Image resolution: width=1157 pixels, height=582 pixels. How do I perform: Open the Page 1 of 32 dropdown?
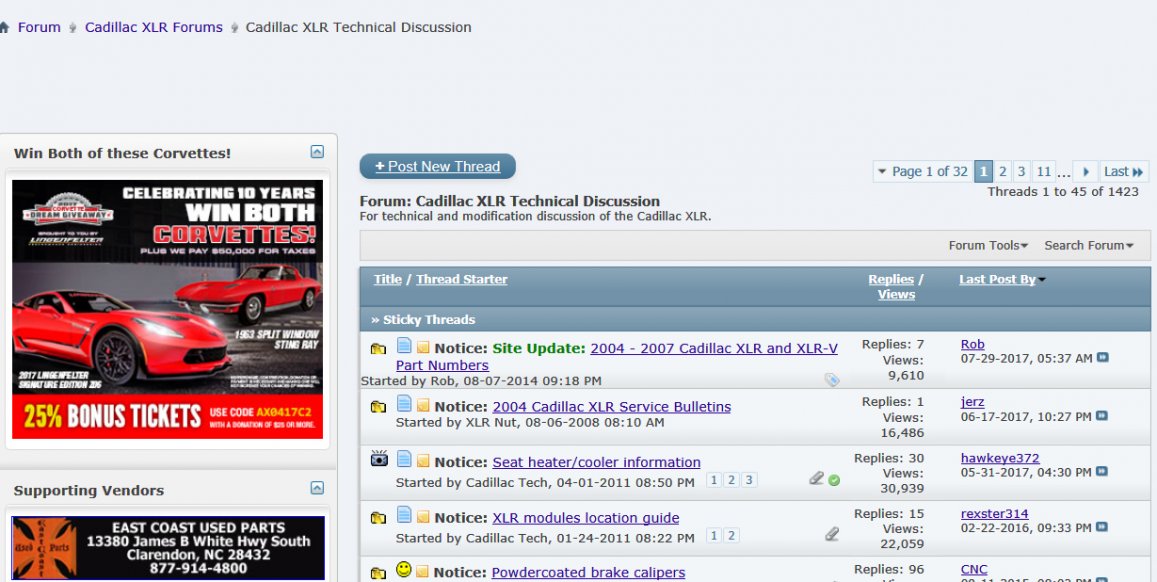[922, 171]
